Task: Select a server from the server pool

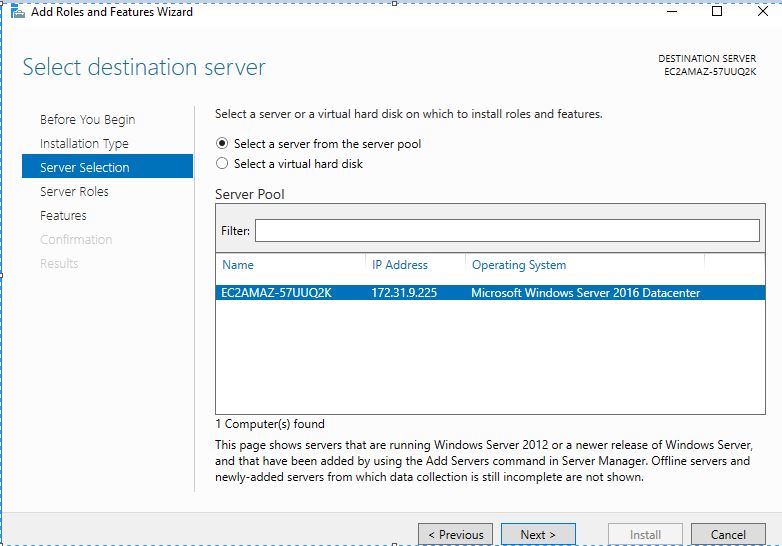Action: pyautogui.click(x=223, y=144)
